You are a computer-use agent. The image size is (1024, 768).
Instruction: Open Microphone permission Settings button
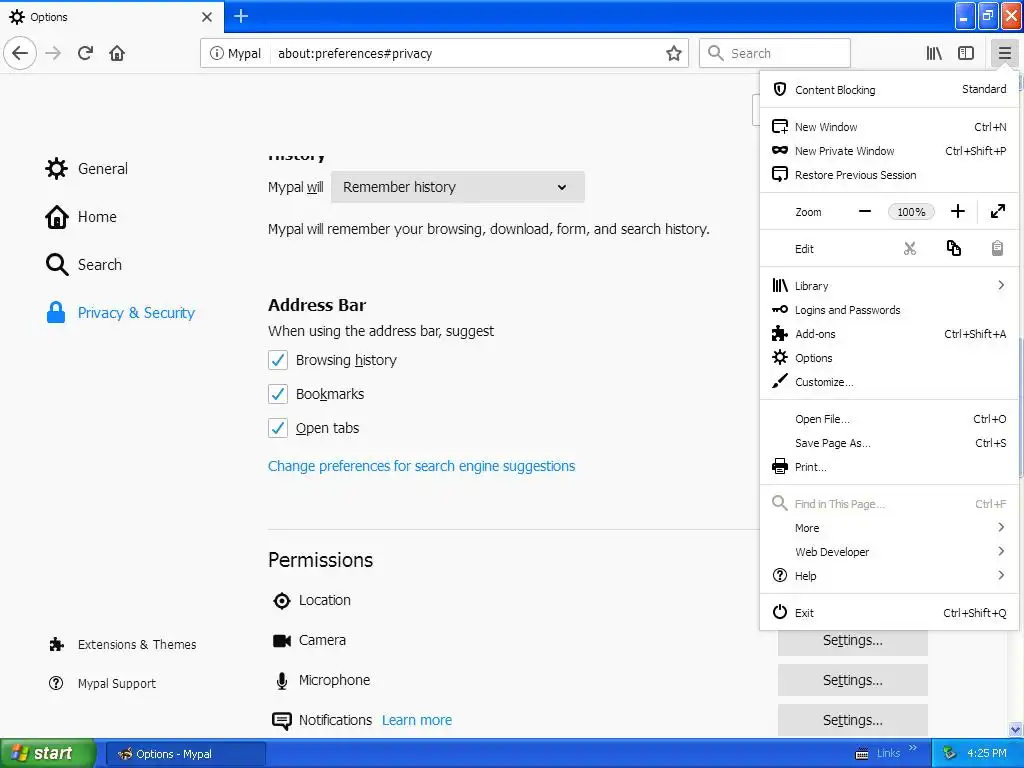(x=852, y=680)
